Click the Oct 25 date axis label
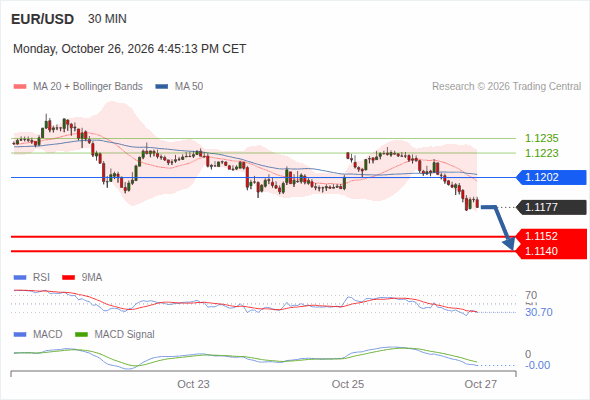The width and height of the screenshot is (590, 400). click(348, 384)
